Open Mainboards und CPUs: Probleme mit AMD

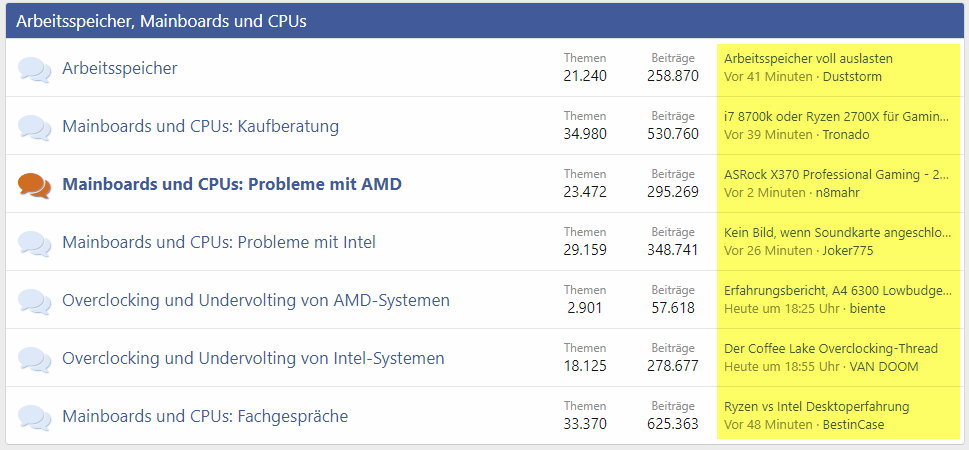[231, 184]
